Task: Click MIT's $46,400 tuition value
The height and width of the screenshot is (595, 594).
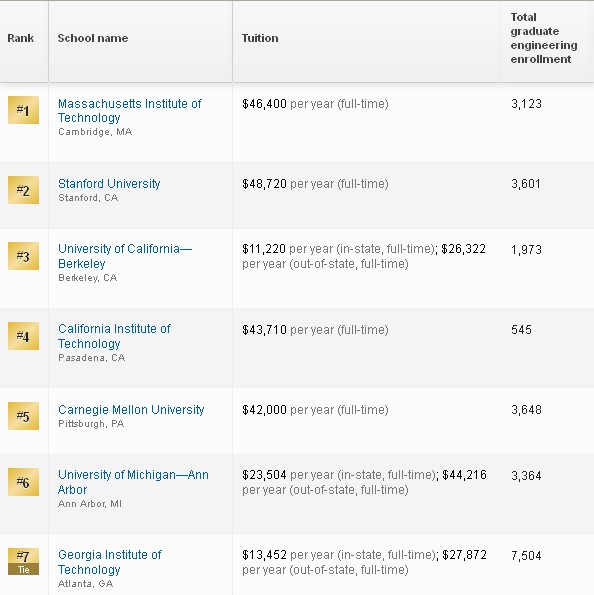Action: pos(264,104)
